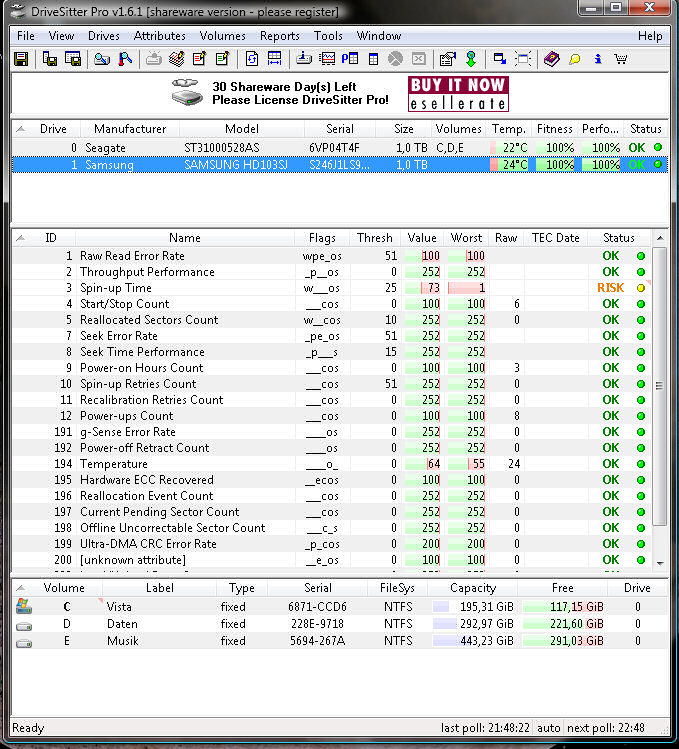Click the 24°C temperature bar of Samsung
679x749 pixels.
tap(509, 165)
